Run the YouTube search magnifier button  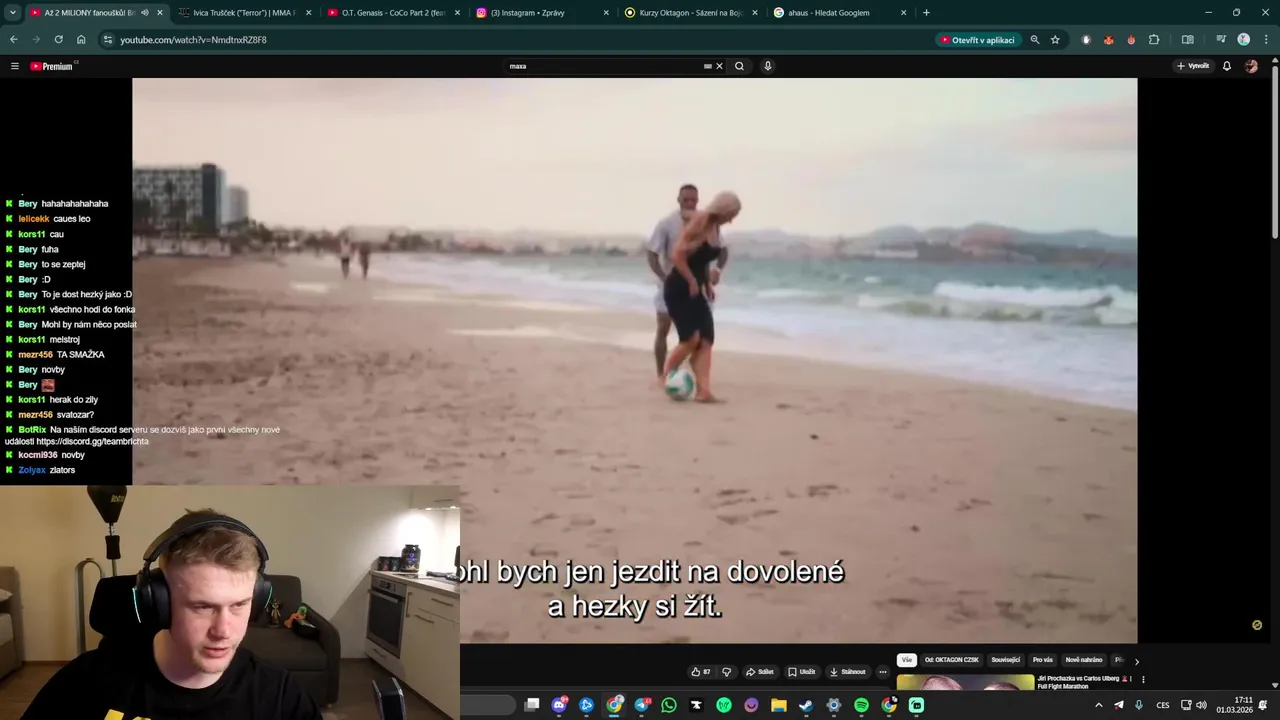[739, 66]
